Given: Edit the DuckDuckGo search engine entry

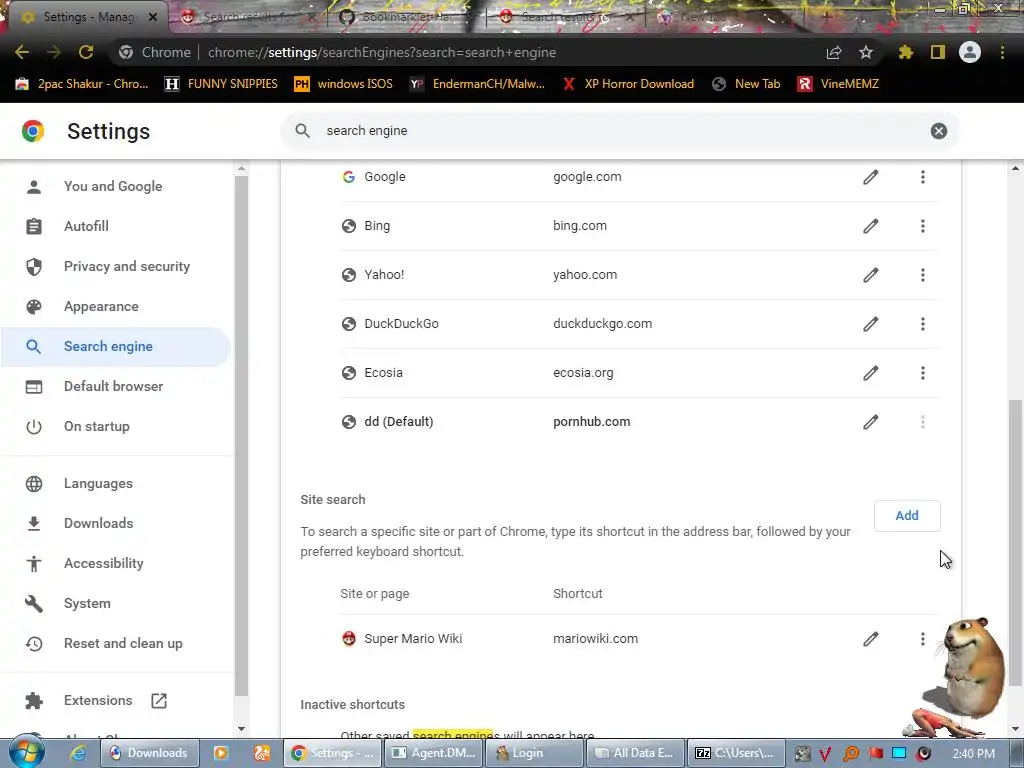Looking at the screenshot, I should pyautogui.click(x=871, y=324).
